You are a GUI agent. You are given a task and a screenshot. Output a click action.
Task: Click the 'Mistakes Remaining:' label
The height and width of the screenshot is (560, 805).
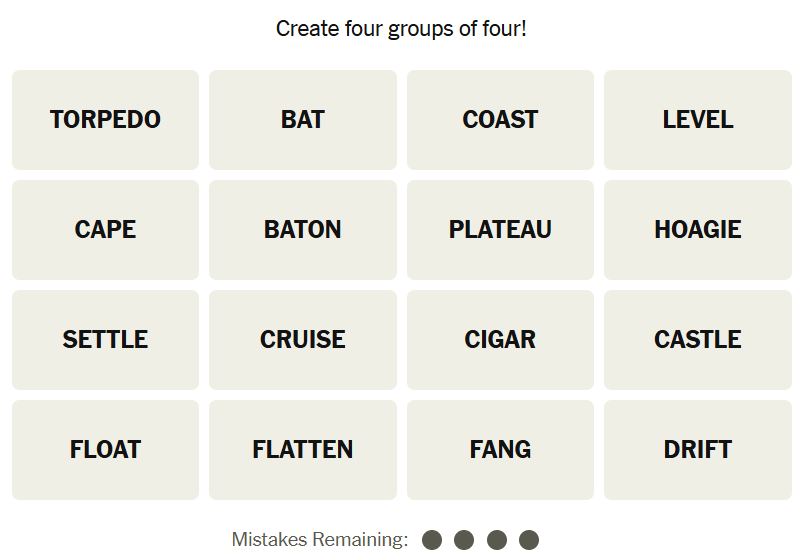320,540
